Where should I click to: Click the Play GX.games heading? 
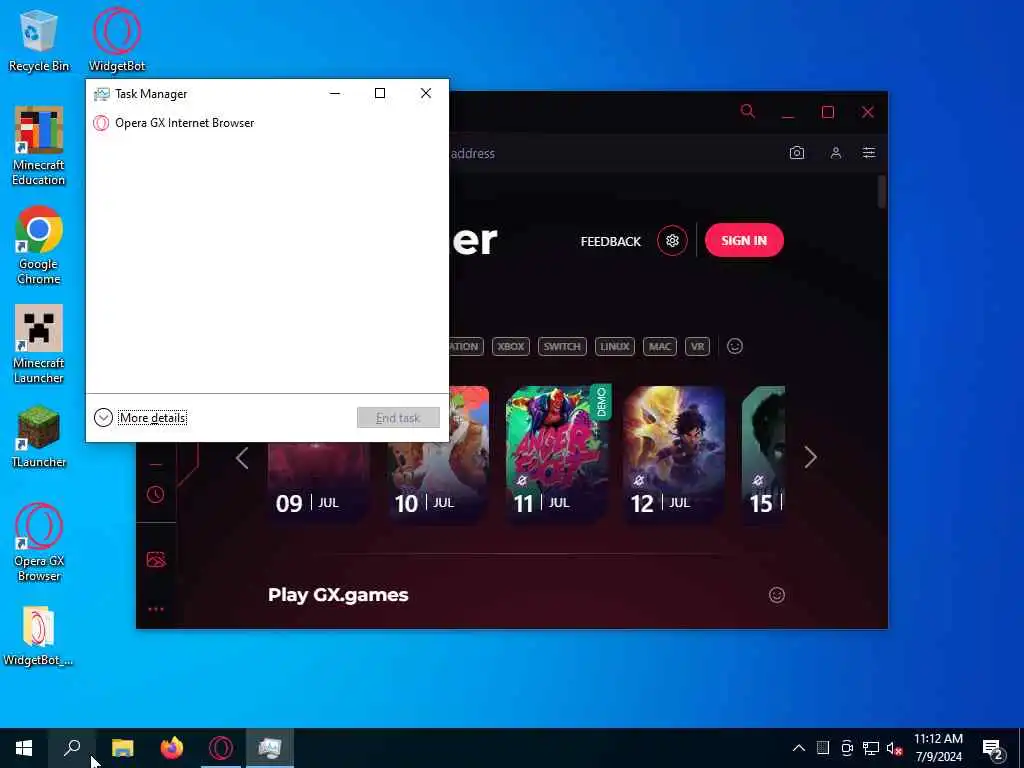(338, 595)
